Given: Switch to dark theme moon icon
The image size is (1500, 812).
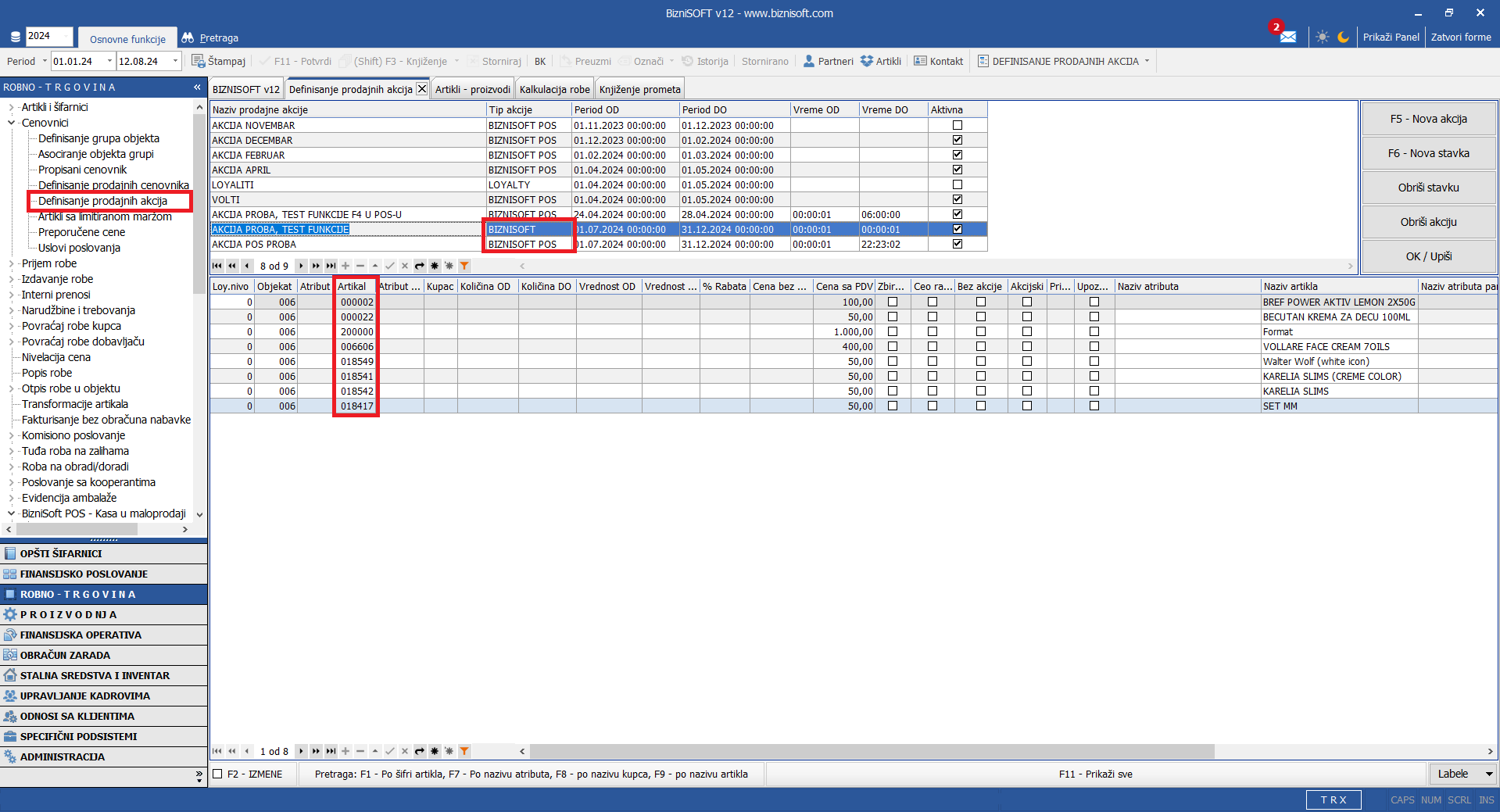Looking at the screenshot, I should click(x=1343, y=37).
